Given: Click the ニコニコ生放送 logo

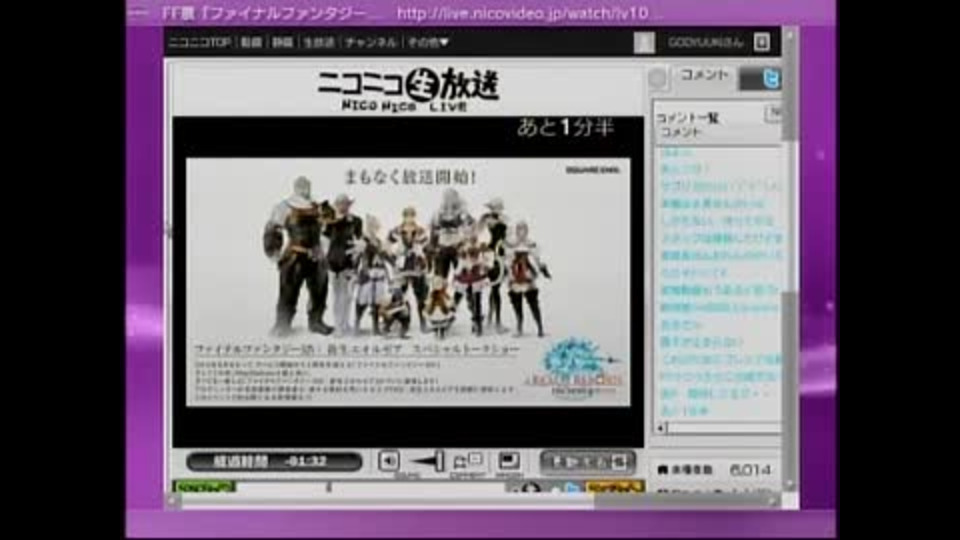Looking at the screenshot, I should click(x=408, y=89).
